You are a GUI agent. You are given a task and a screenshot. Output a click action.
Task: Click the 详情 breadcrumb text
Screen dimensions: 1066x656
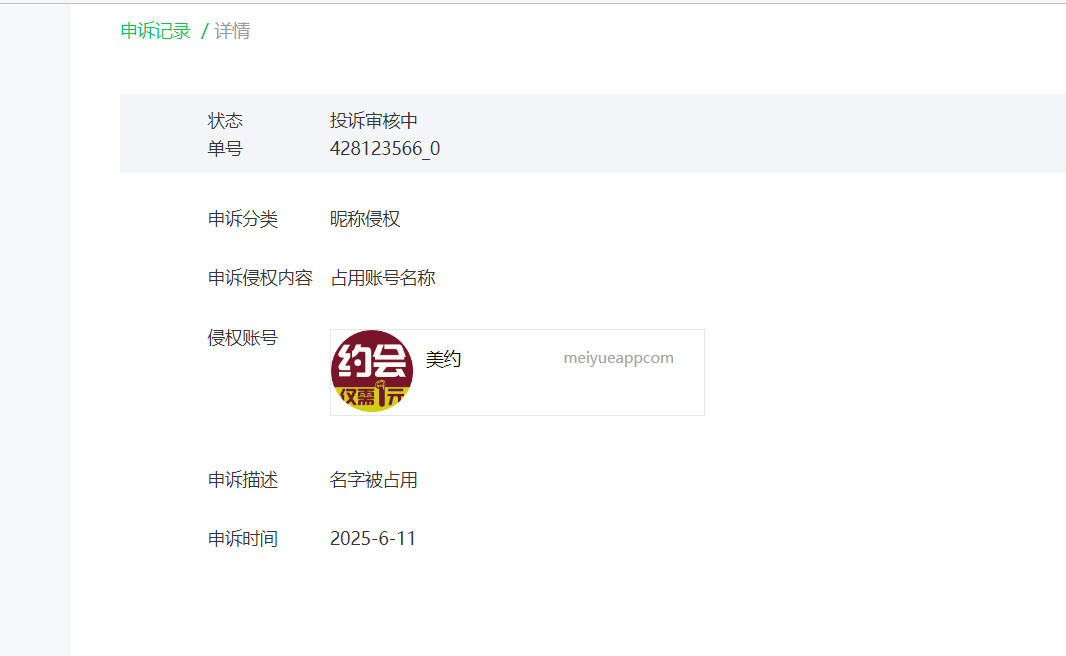(233, 31)
